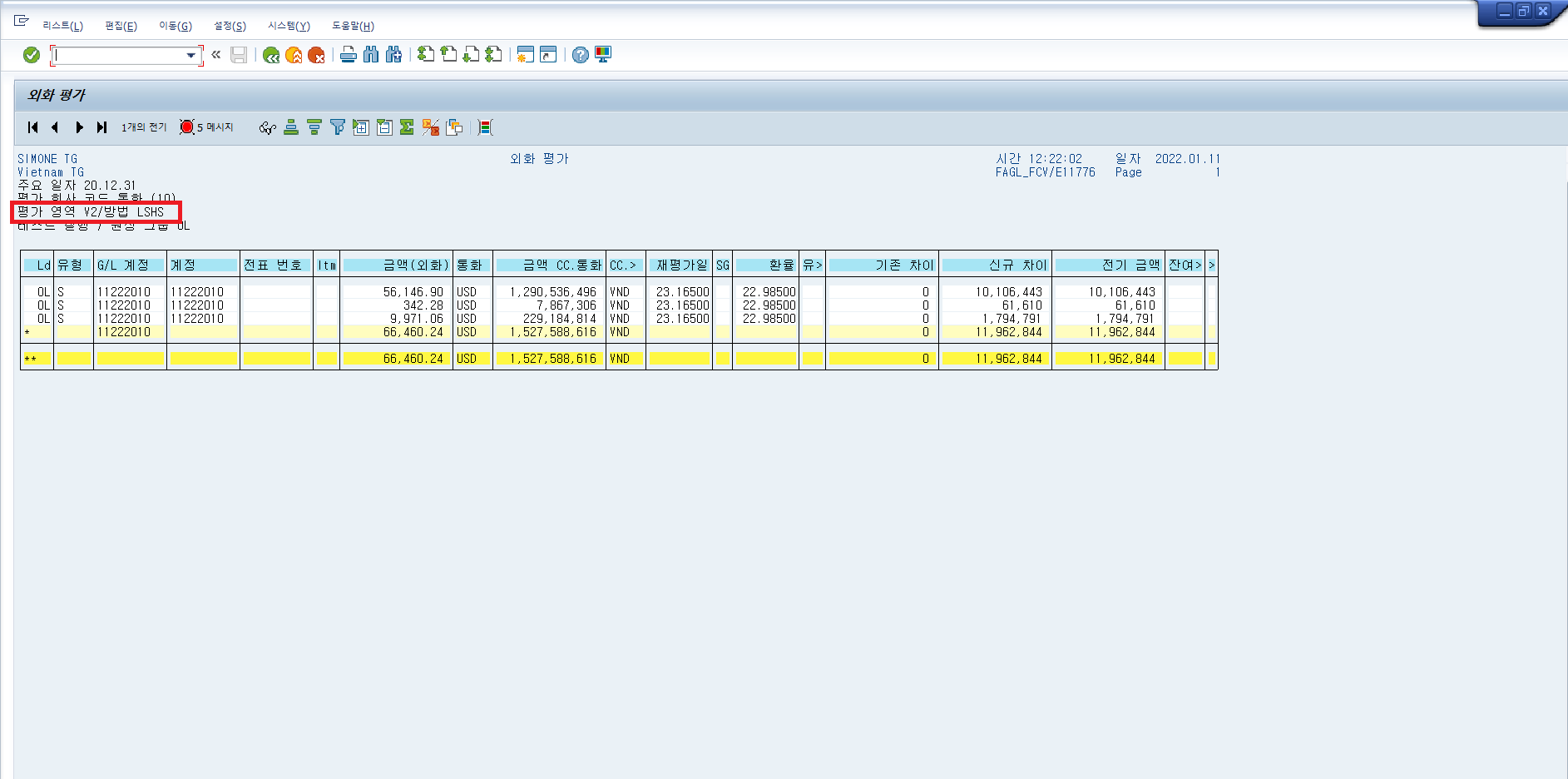
Task: Click first-entry arrow in list toolbar
Action: click(x=32, y=127)
